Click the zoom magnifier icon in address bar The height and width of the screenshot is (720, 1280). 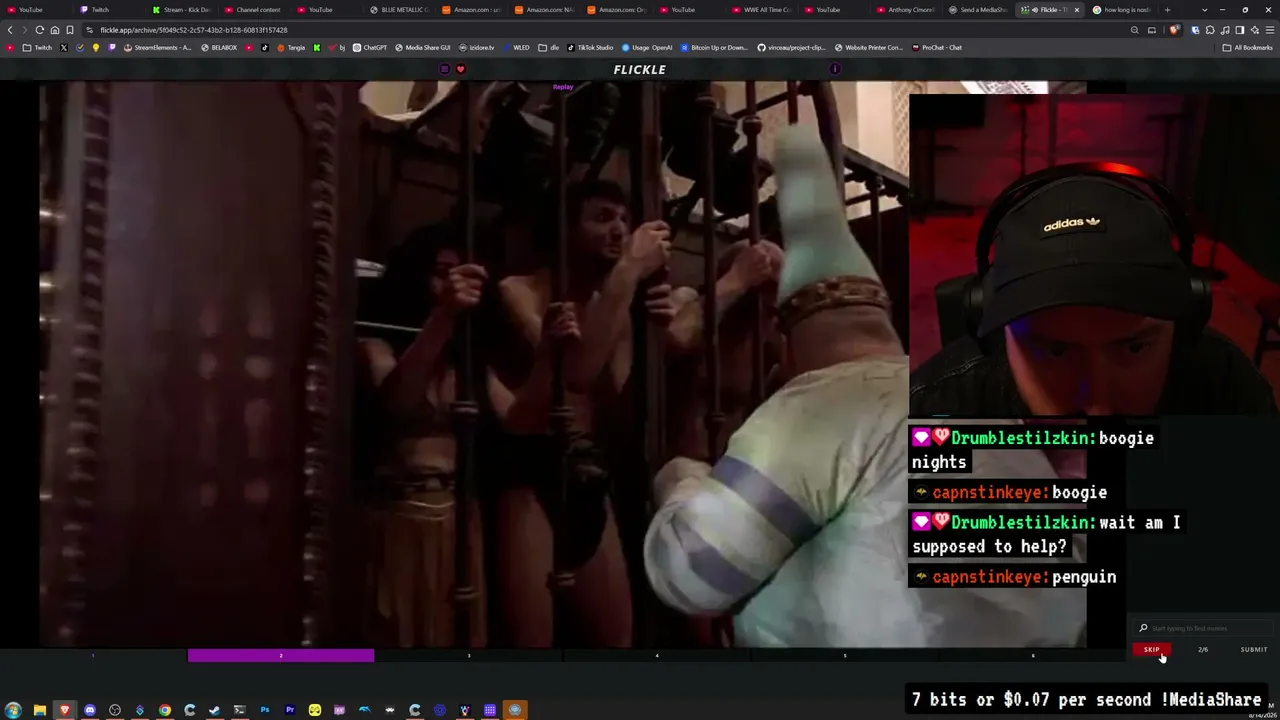coord(1134,30)
